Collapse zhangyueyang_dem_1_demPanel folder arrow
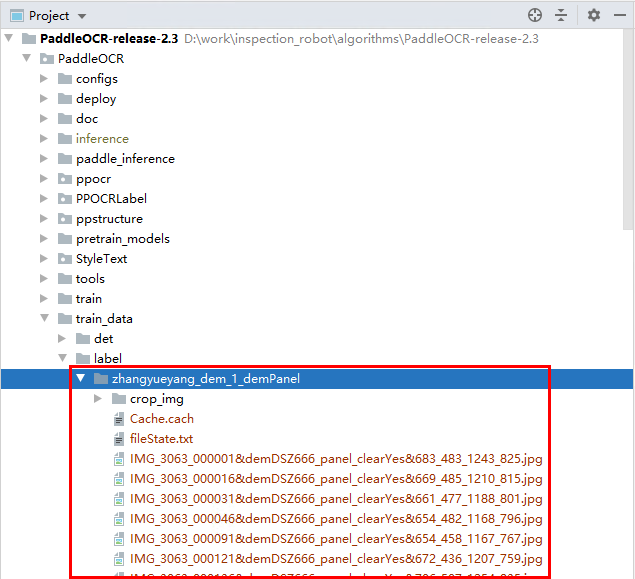 click(x=80, y=379)
